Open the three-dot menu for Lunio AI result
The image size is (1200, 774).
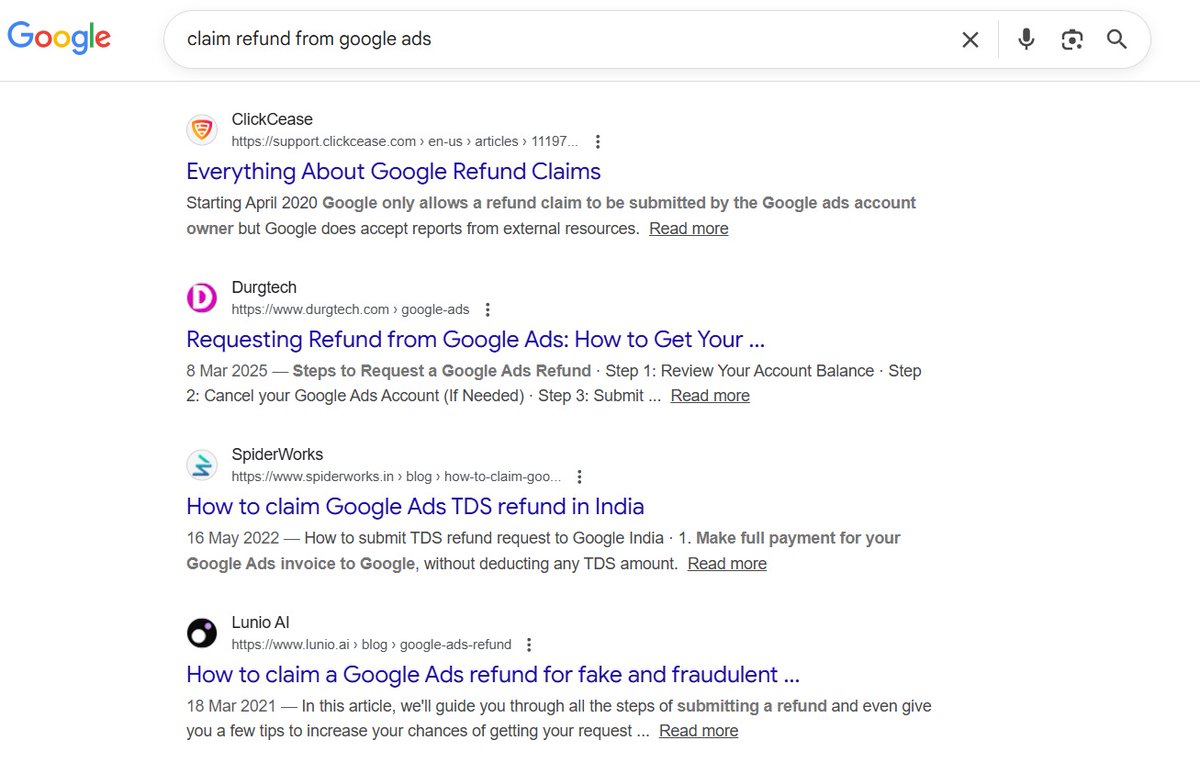[529, 645]
